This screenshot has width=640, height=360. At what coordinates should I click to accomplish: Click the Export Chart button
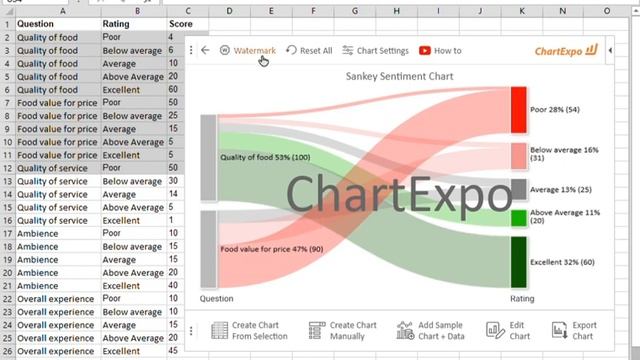[x=574, y=331]
